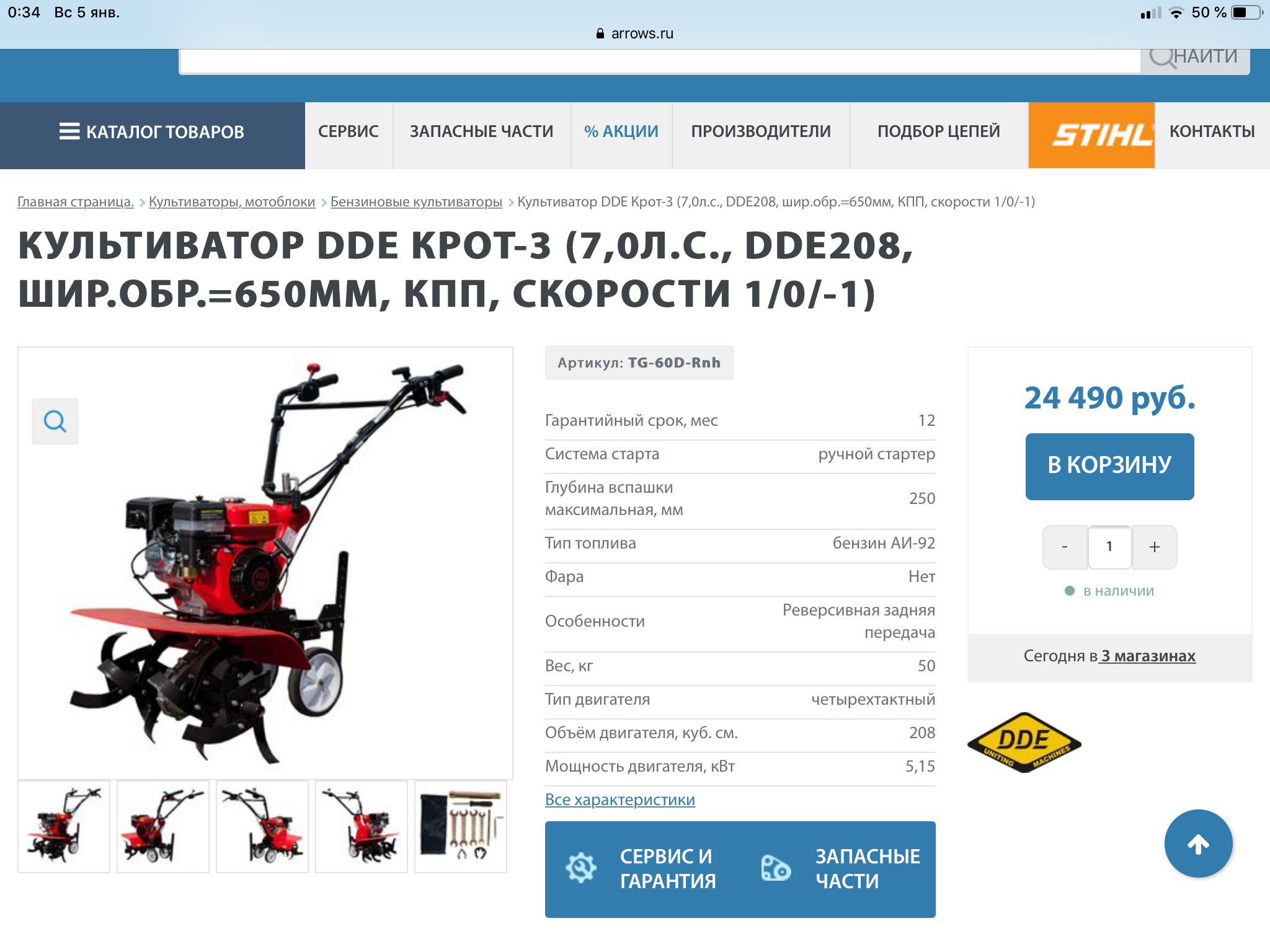
Task: Click the search magnifier icon by Найти
Action: [1161, 57]
